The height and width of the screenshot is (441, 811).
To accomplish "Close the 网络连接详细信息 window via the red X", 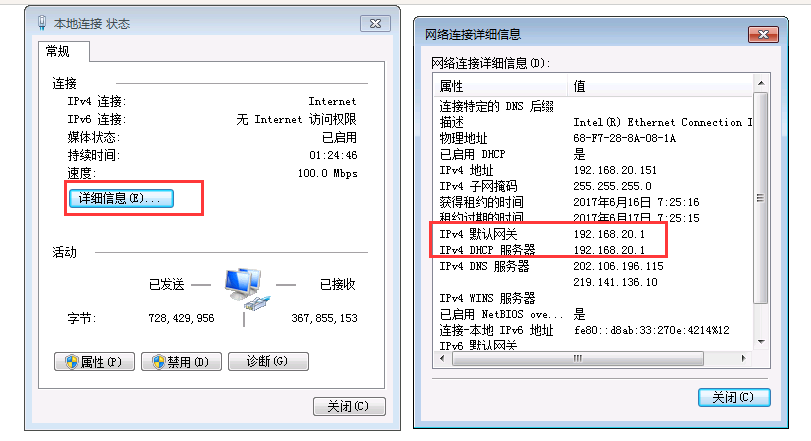I will [x=763, y=35].
